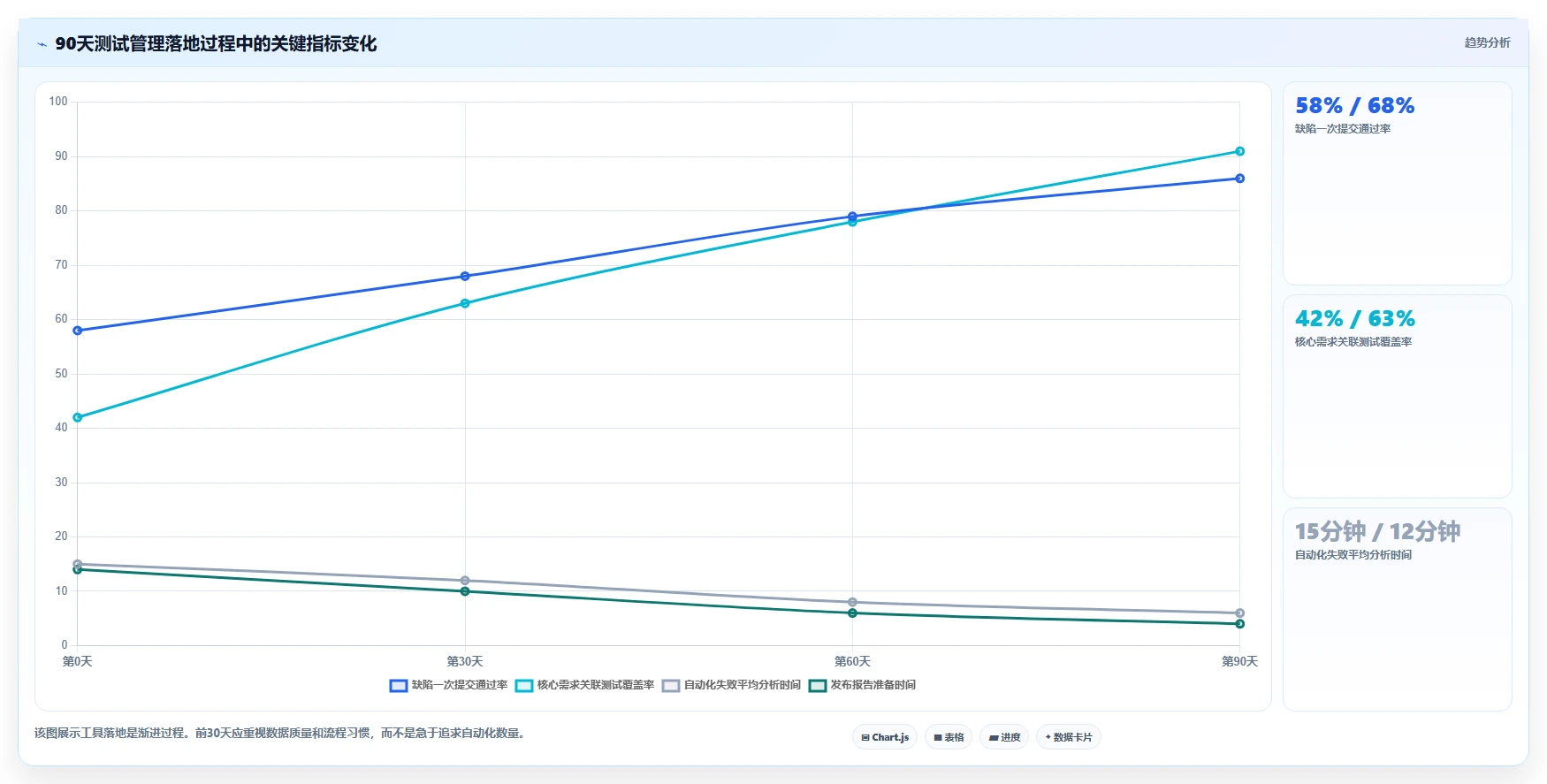
Task: Click the caption starting 该图展示工具落地是渐进过程
Action: point(281,734)
